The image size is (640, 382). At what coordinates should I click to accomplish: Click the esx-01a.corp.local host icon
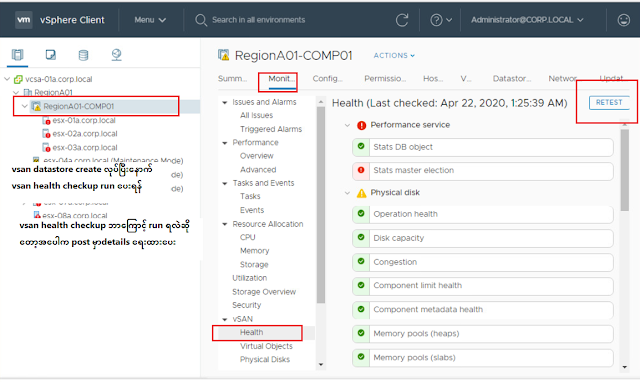(46, 120)
